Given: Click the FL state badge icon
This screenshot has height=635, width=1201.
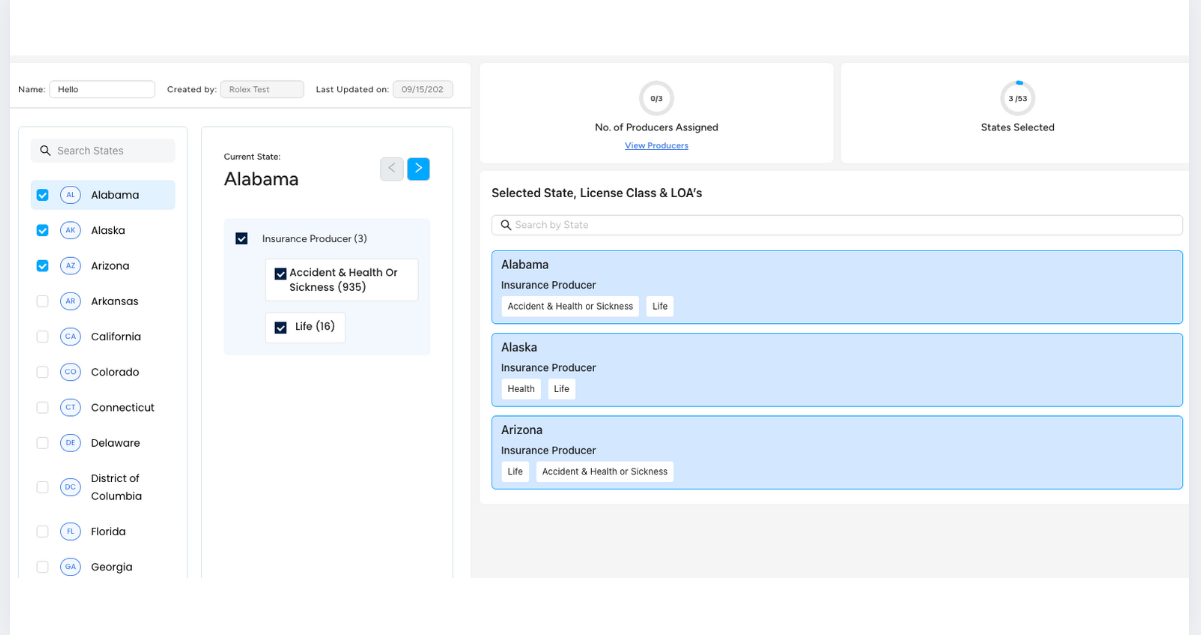Looking at the screenshot, I should (70, 532).
